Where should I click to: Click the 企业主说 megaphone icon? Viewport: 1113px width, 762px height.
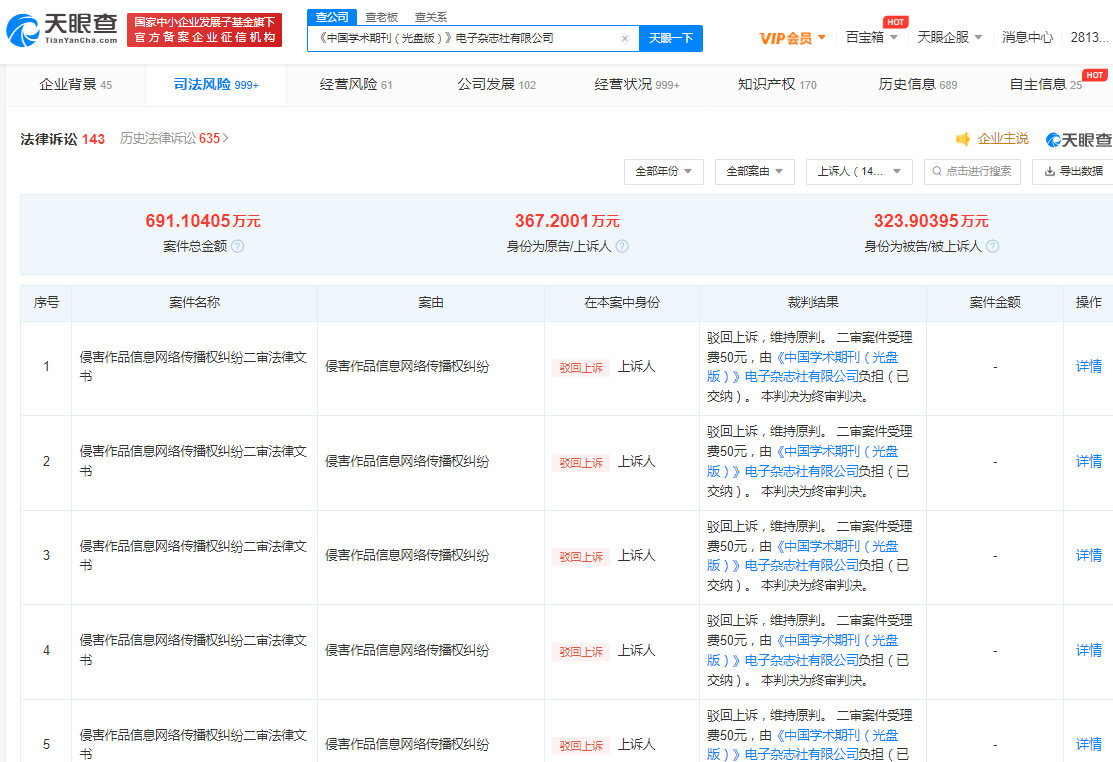point(963,138)
